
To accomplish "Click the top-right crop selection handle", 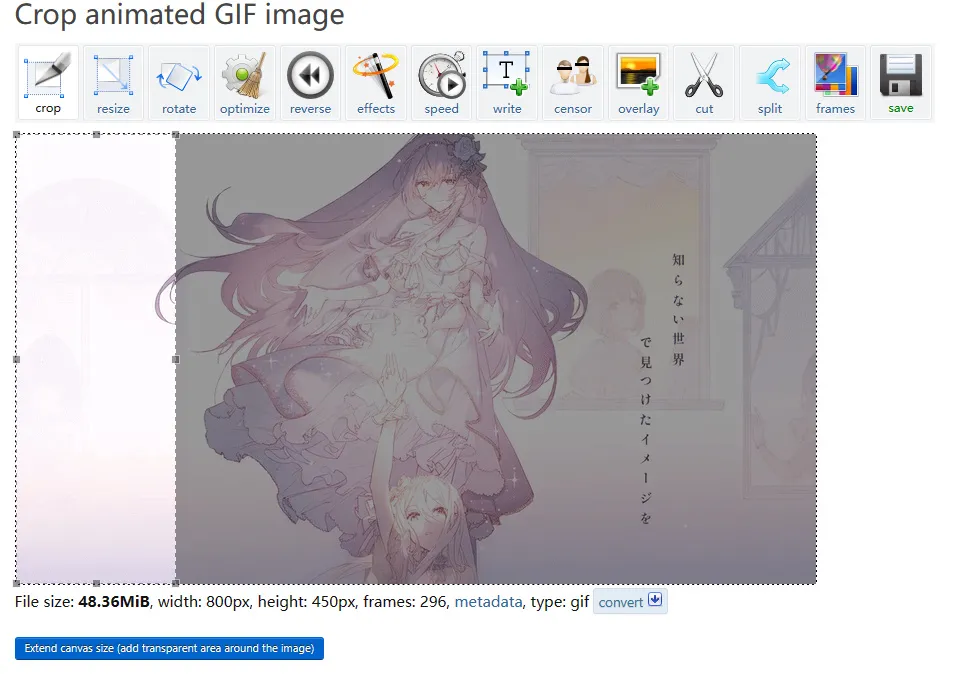I will pyautogui.click(x=176, y=135).
